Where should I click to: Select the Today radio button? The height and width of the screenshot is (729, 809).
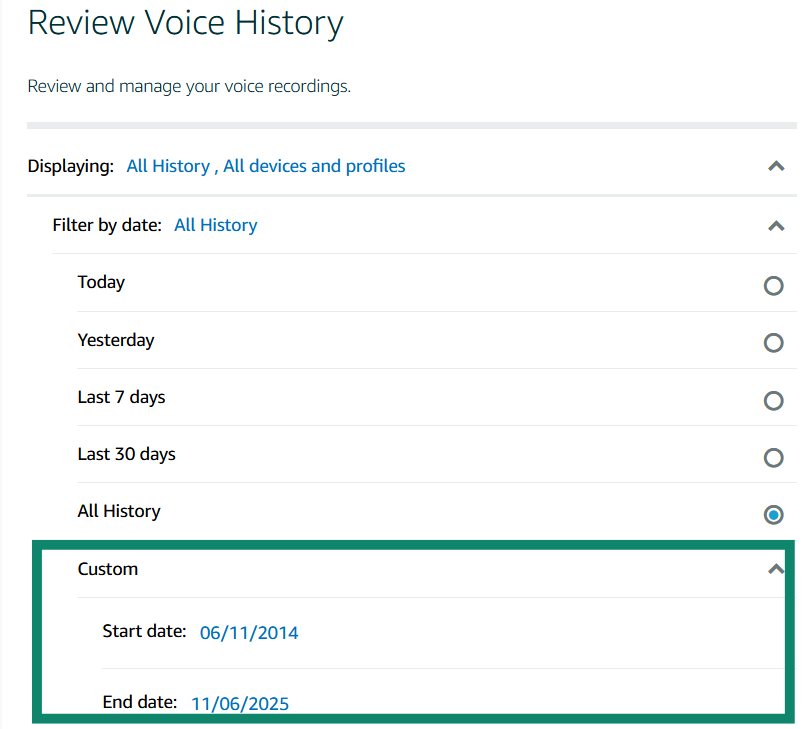[773, 285]
